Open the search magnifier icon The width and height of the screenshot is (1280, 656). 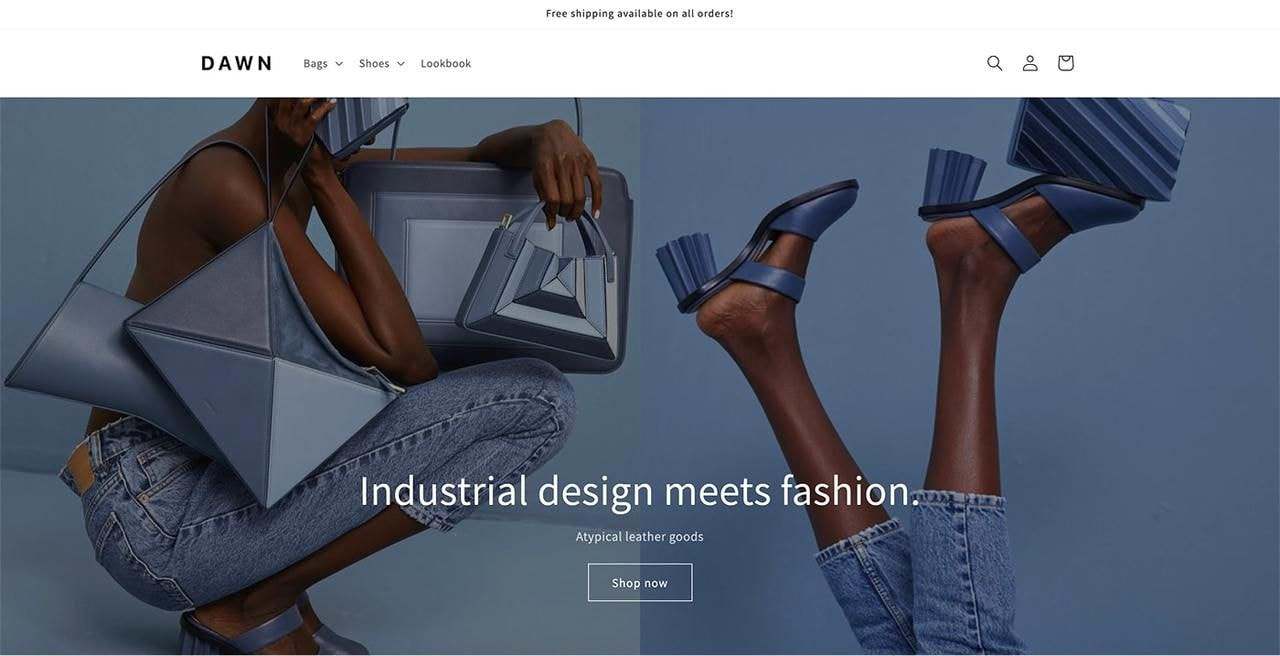tap(994, 63)
